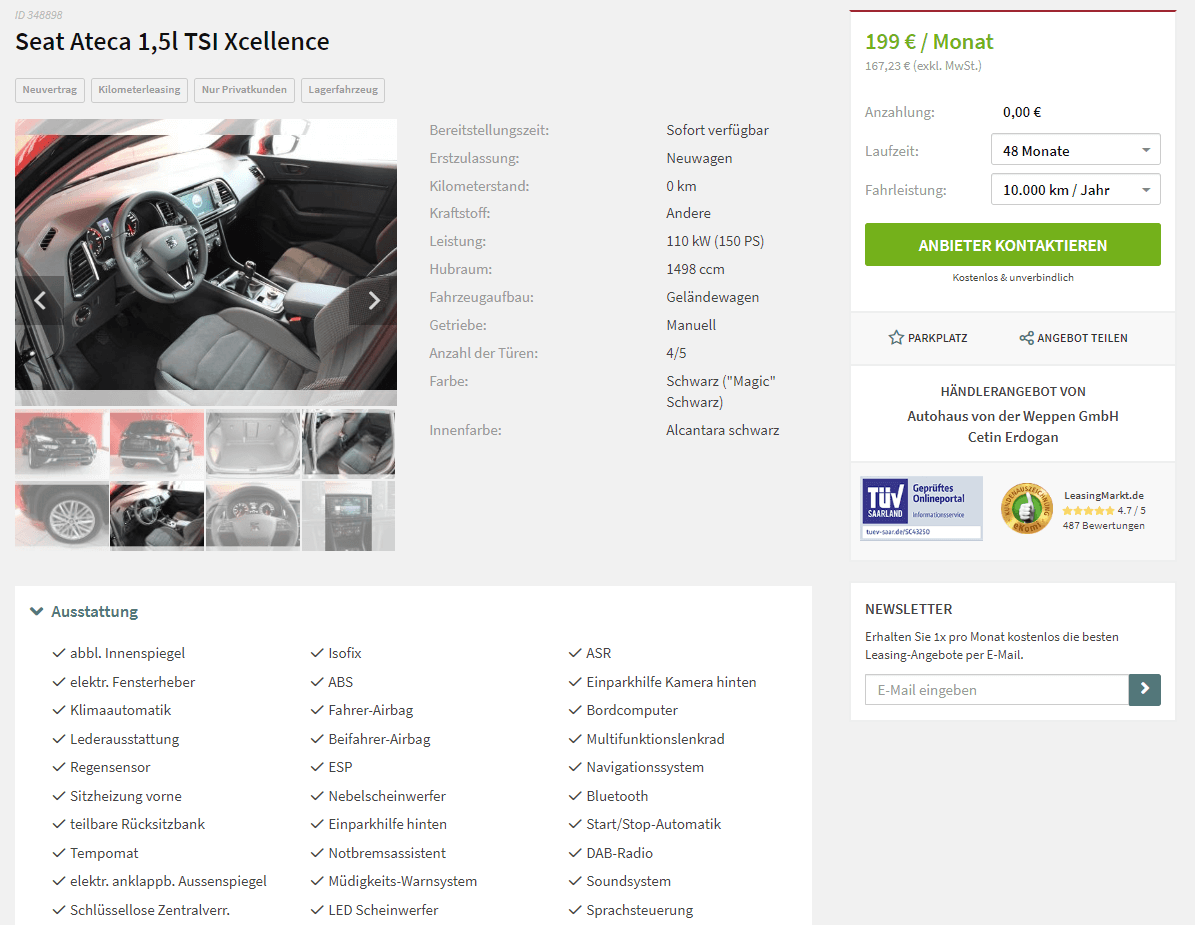Click the Anbieter kontaktieren button
The image size is (1195, 925).
click(1012, 245)
